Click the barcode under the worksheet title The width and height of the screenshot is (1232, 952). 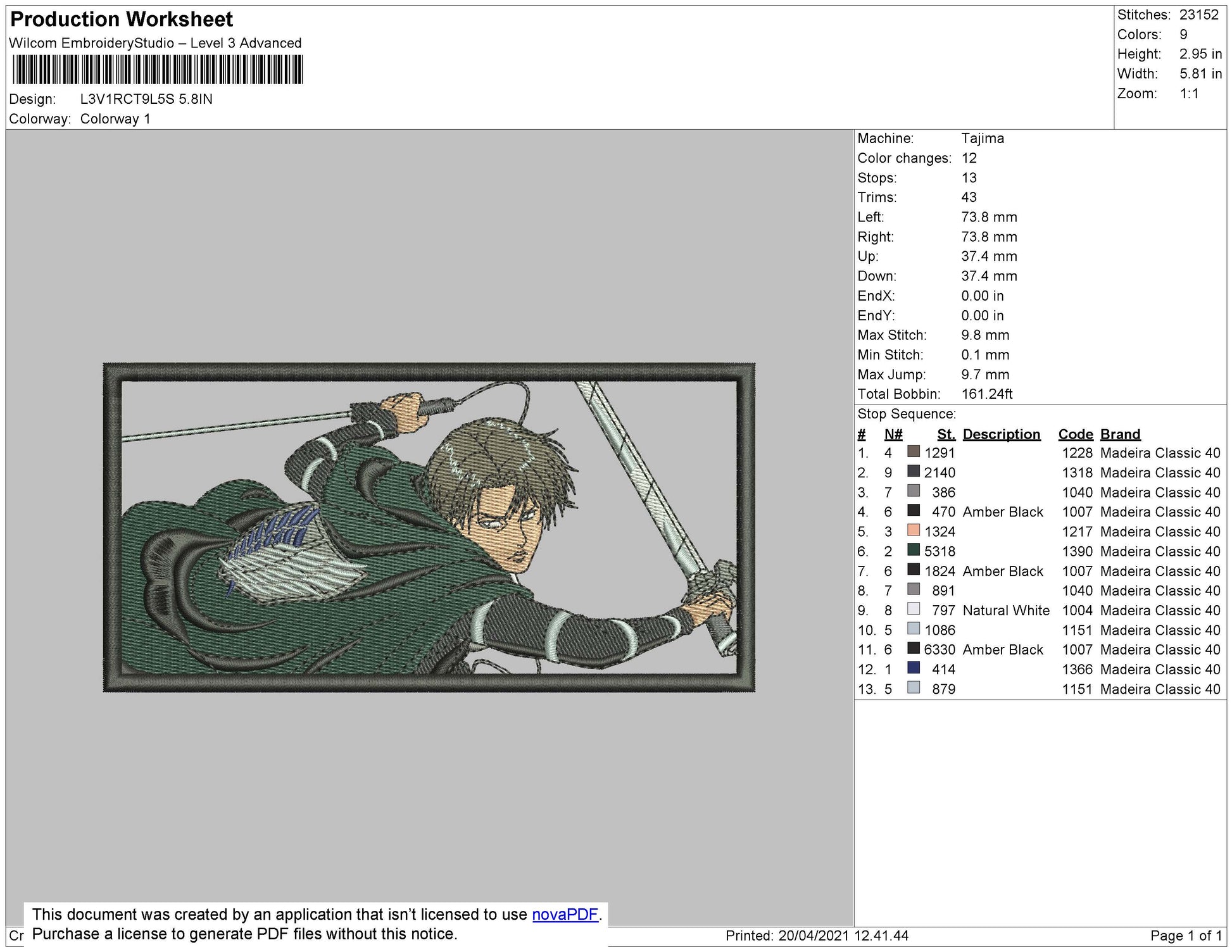point(157,70)
